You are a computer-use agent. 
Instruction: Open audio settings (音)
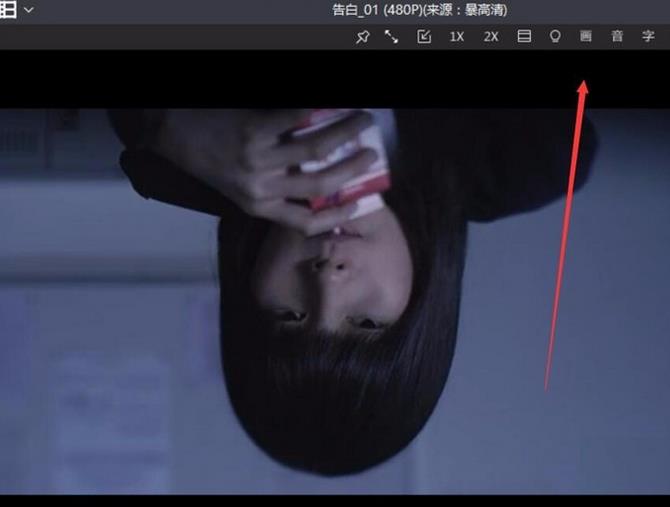(617, 36)
